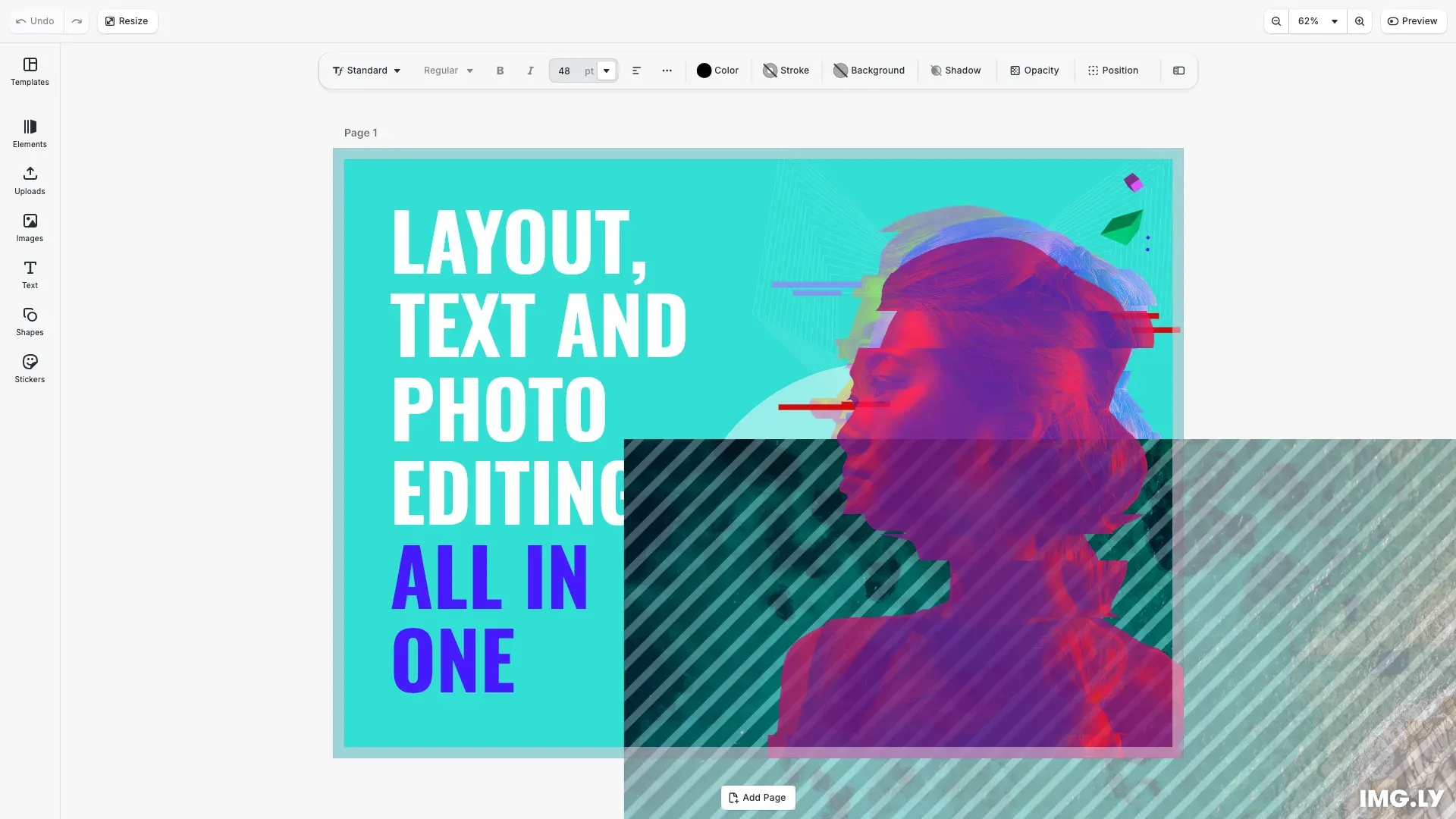Screen dimensions: 1456x819
Task: Click the Add Page button
Action: point(757,798)
